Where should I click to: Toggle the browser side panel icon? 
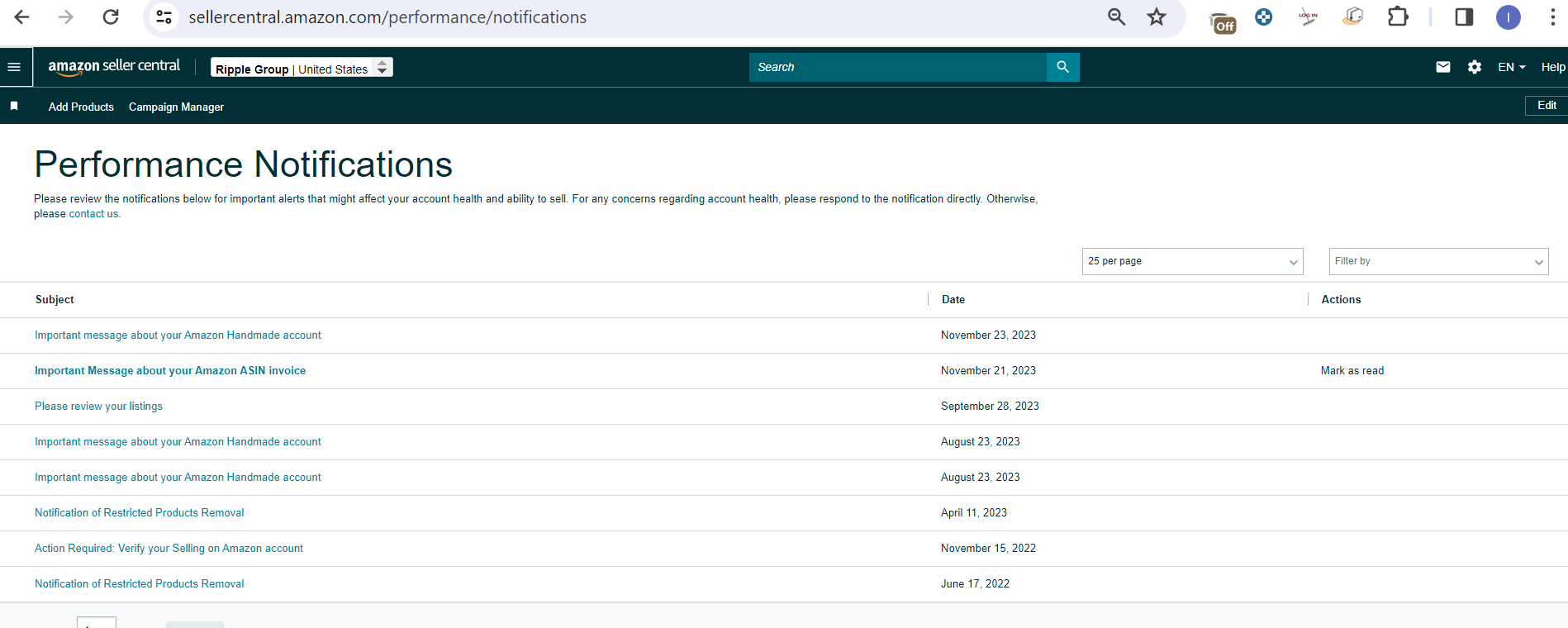click(x=1464, y=17)
